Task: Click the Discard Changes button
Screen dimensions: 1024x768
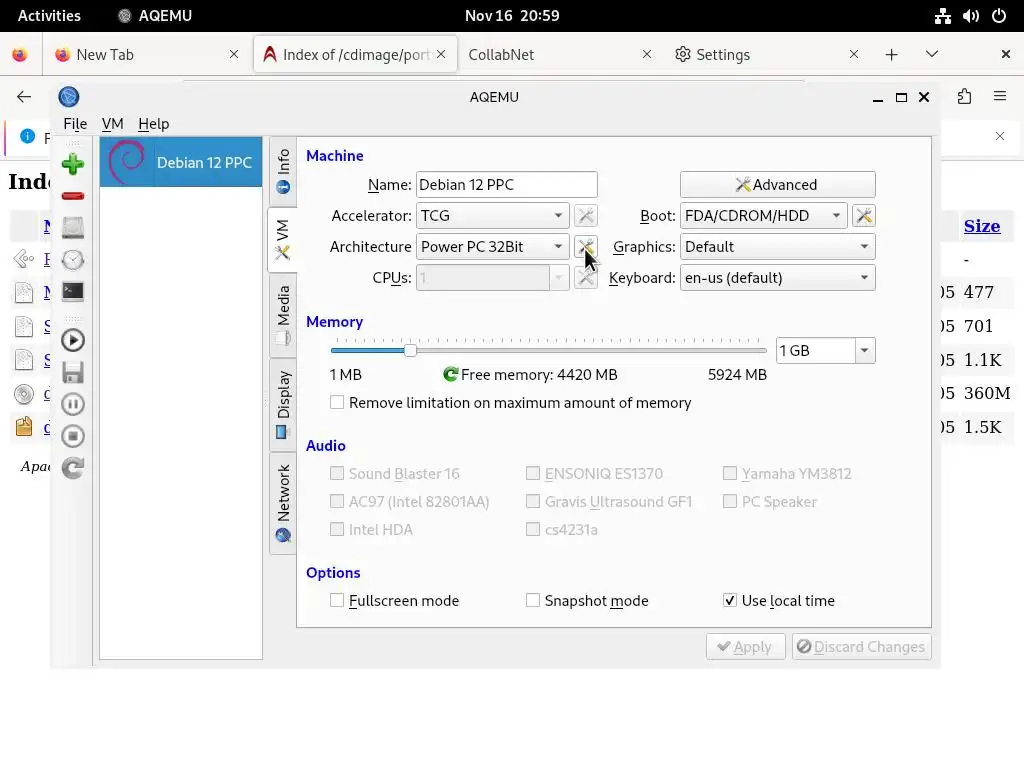Action: 861,647
